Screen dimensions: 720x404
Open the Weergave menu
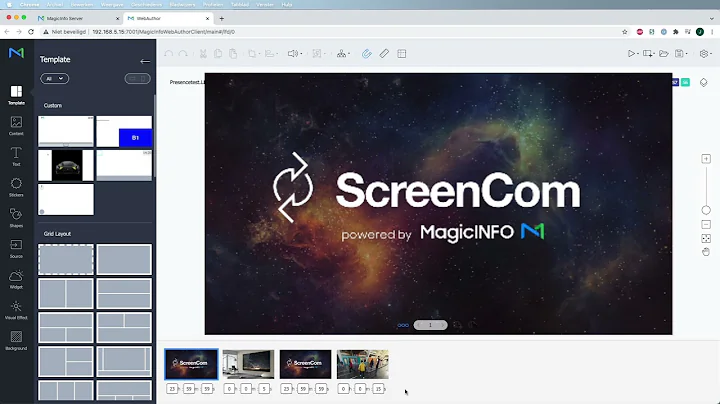pos(112,5)
